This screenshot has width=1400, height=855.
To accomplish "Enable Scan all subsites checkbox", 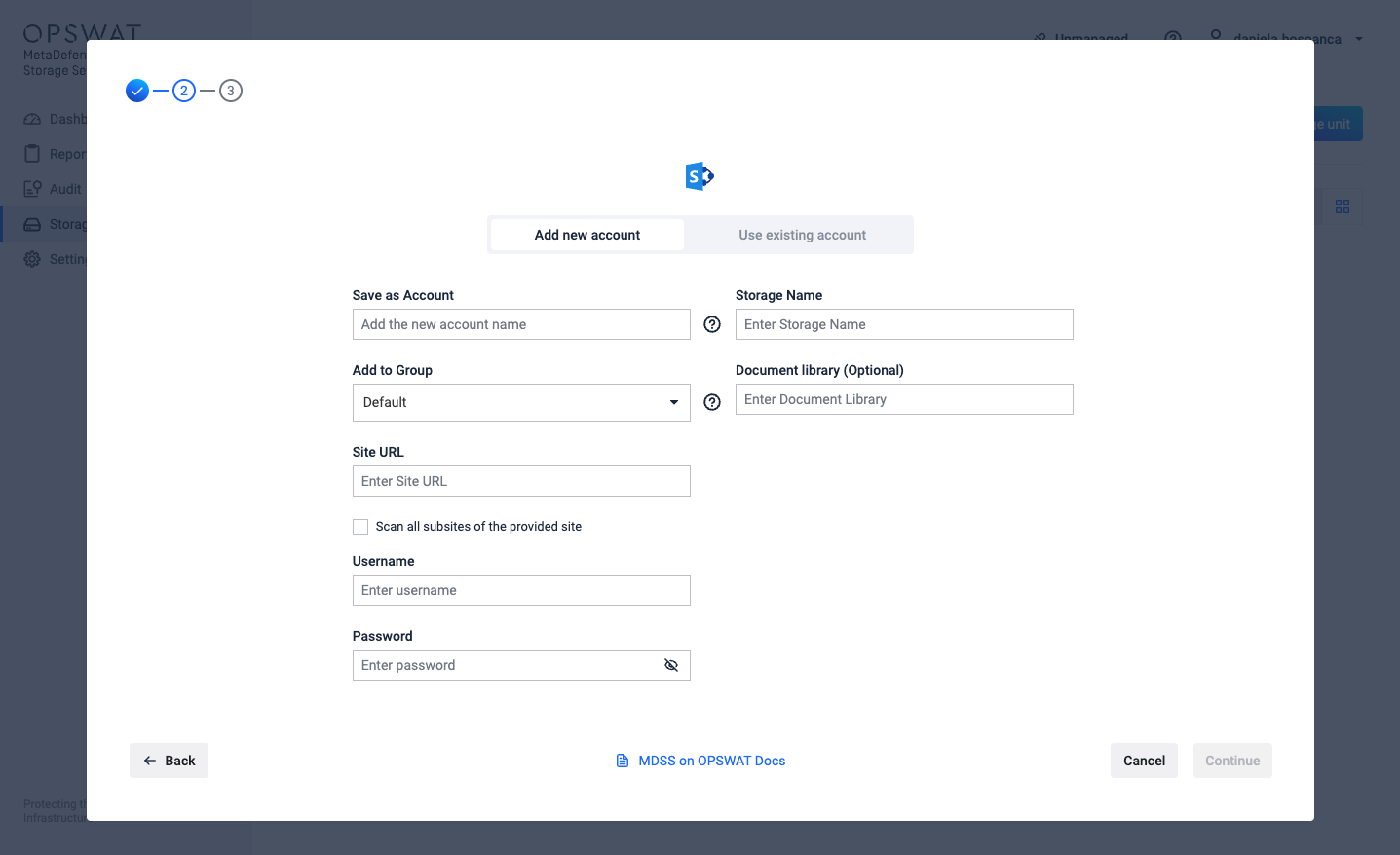I will (x=360, y=527).
